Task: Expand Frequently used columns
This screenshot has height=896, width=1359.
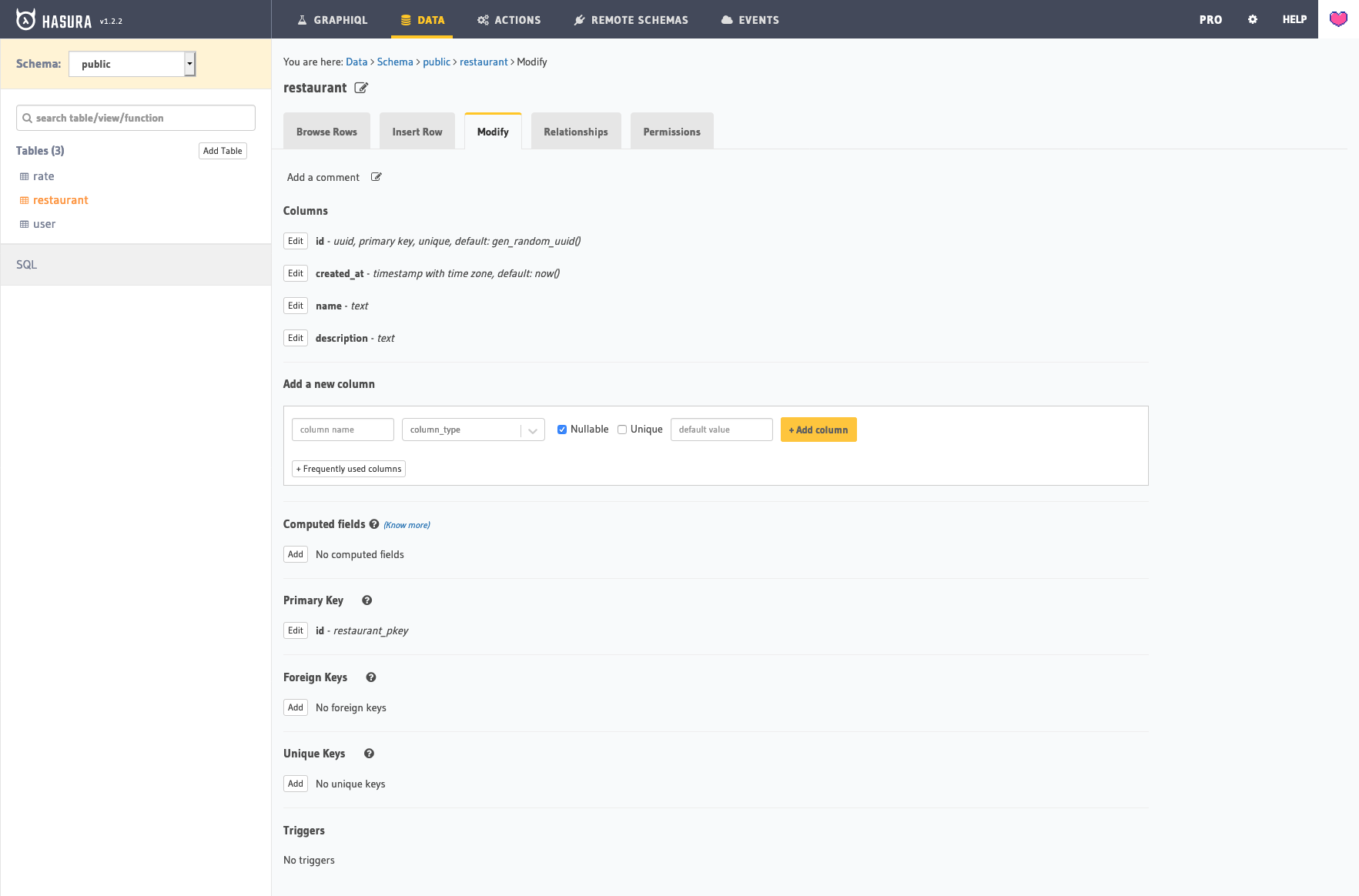Action: [349, 469]
